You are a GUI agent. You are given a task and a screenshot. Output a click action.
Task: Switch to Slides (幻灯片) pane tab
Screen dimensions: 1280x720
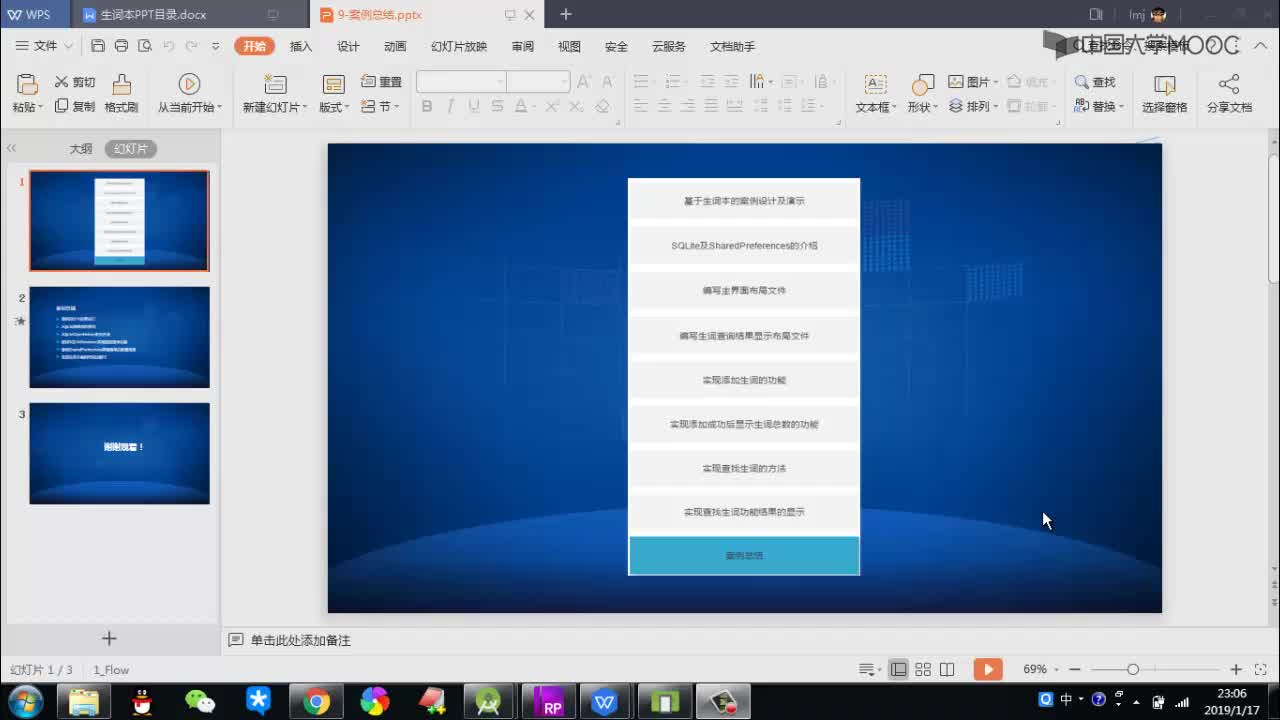[x=131, y=148]
